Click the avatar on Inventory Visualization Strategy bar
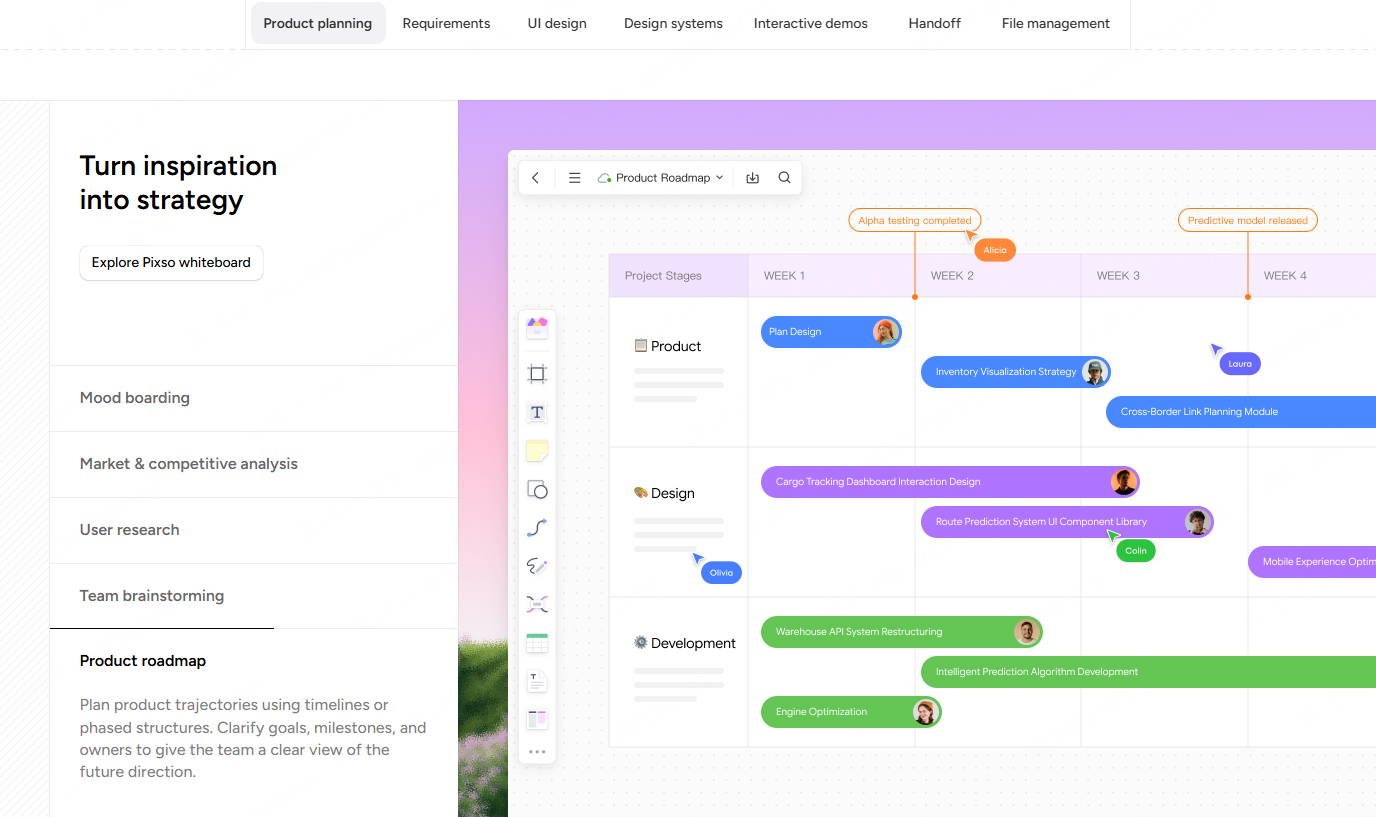Image resolution: width=1376 pixels, height=817 pixels. tap(1095, 372)
